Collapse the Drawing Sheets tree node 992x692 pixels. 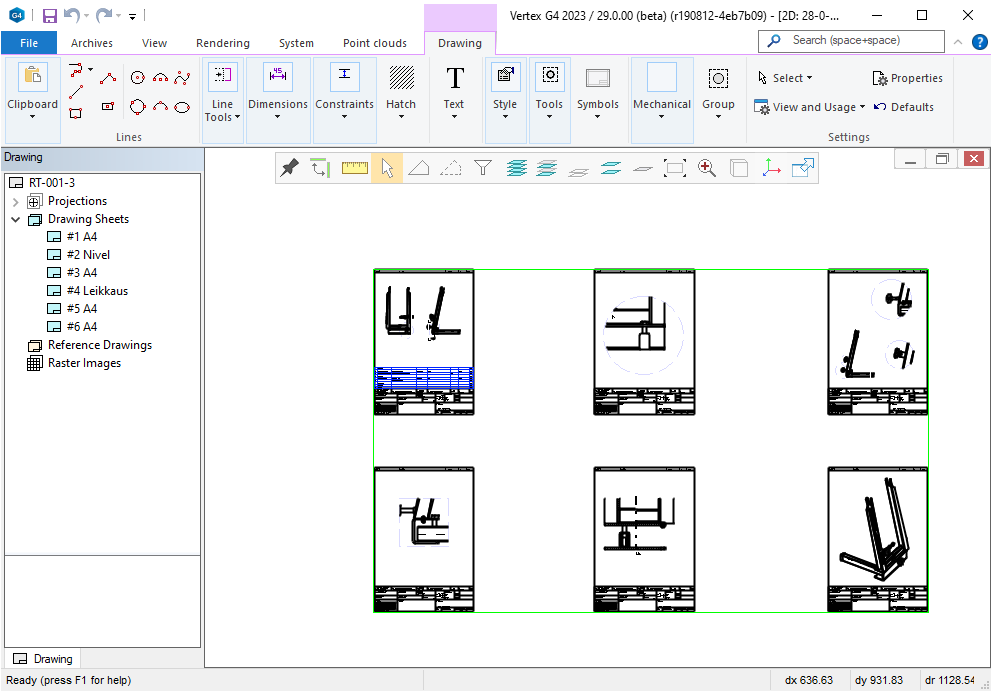pos(16,219)
